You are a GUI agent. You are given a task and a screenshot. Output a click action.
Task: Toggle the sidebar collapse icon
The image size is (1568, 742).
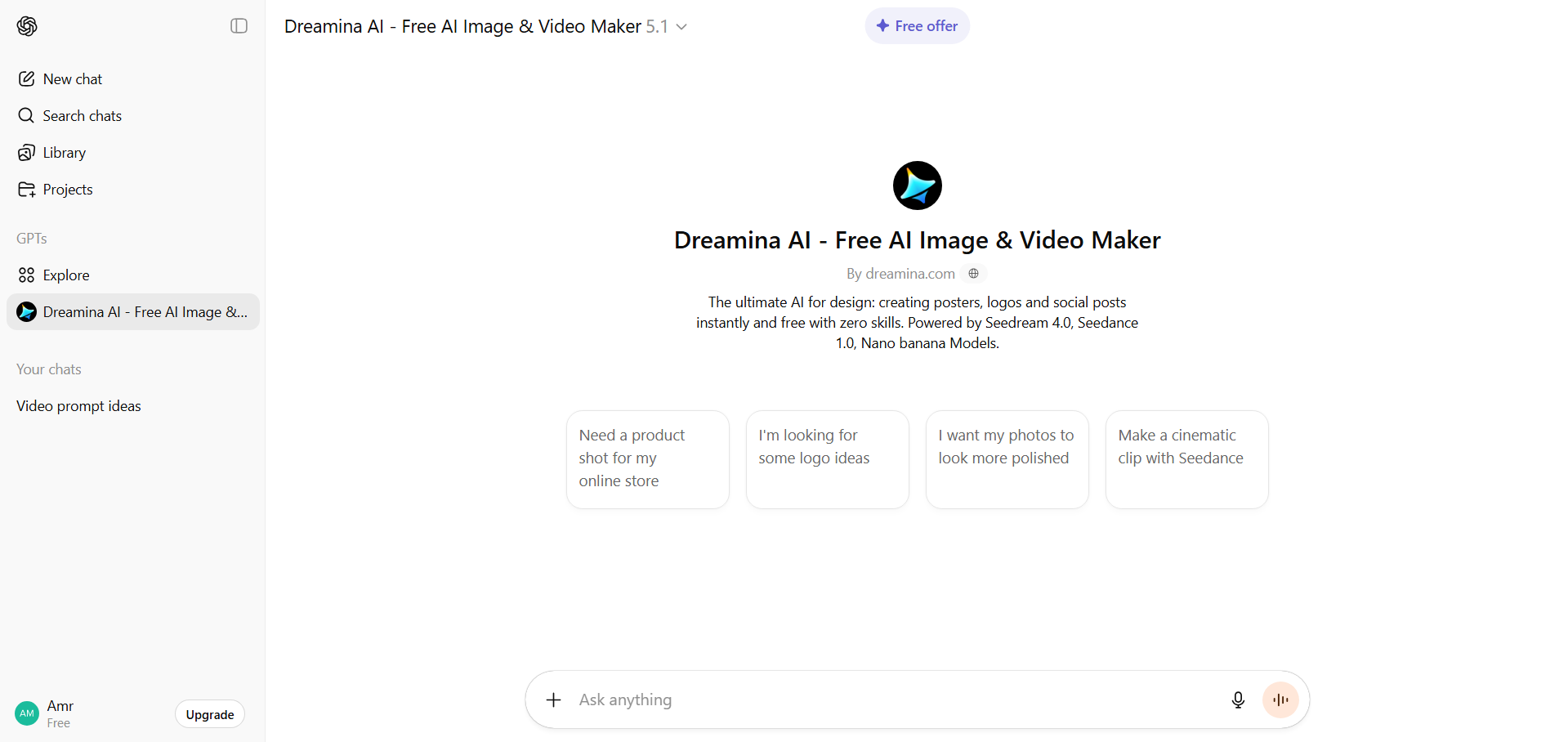(239, 26)
